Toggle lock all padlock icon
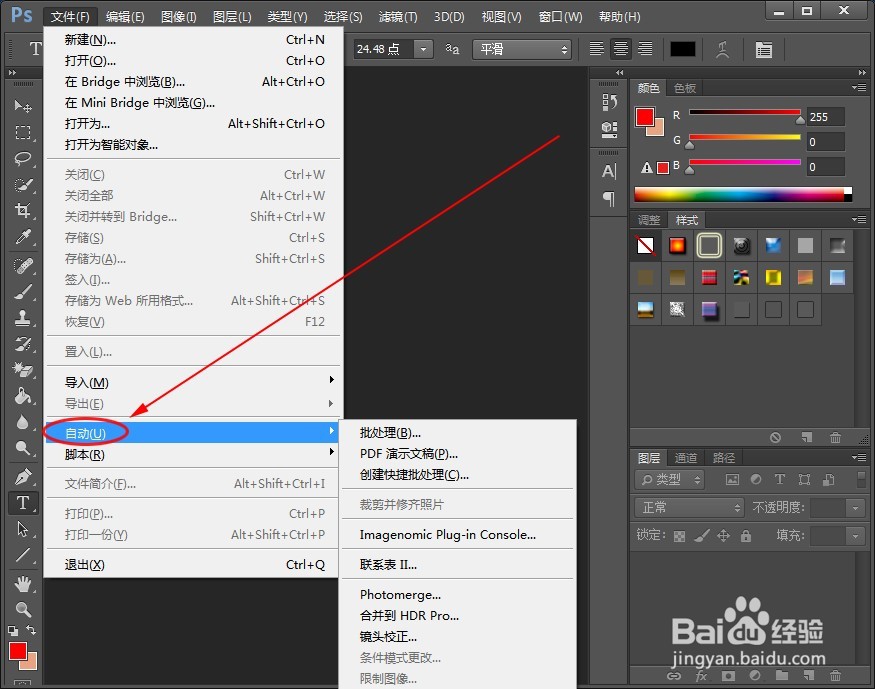Screen dimensions: 875x689 click(x=746, y=536)
